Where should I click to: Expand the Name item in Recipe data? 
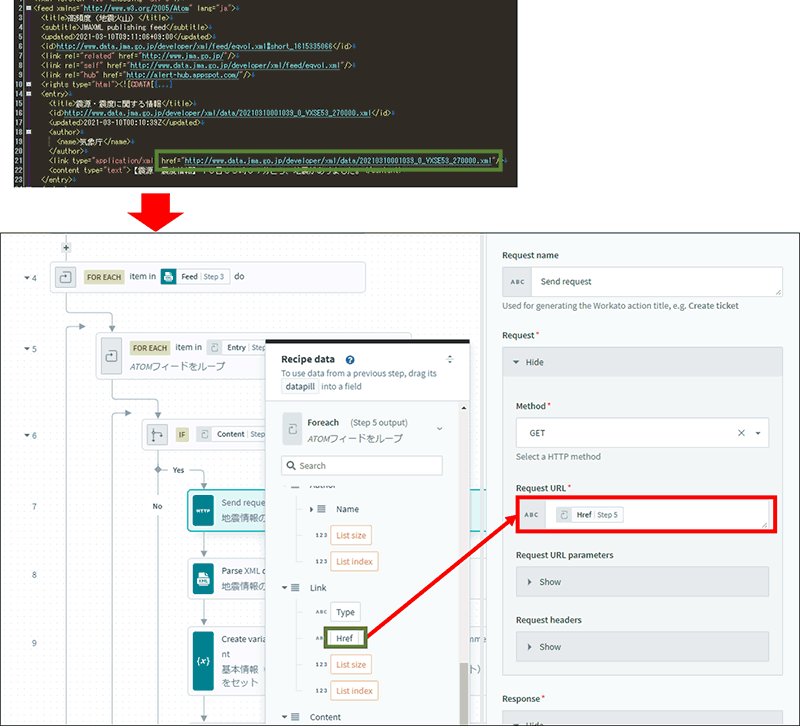point(312,509)
